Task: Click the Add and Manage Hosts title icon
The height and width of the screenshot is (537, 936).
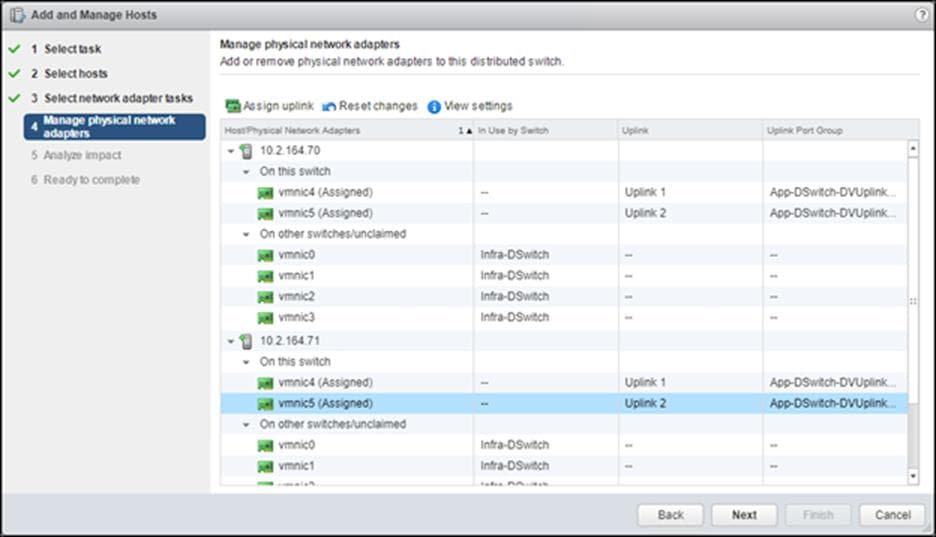Action: coord(17,15)
